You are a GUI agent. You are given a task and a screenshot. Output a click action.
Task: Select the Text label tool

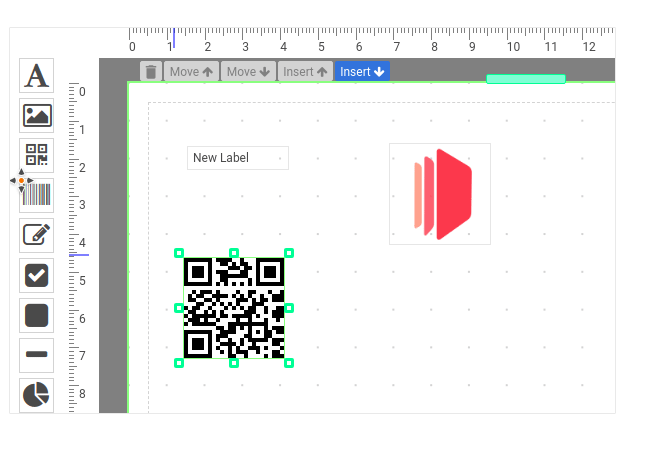(x=36, y=76)
